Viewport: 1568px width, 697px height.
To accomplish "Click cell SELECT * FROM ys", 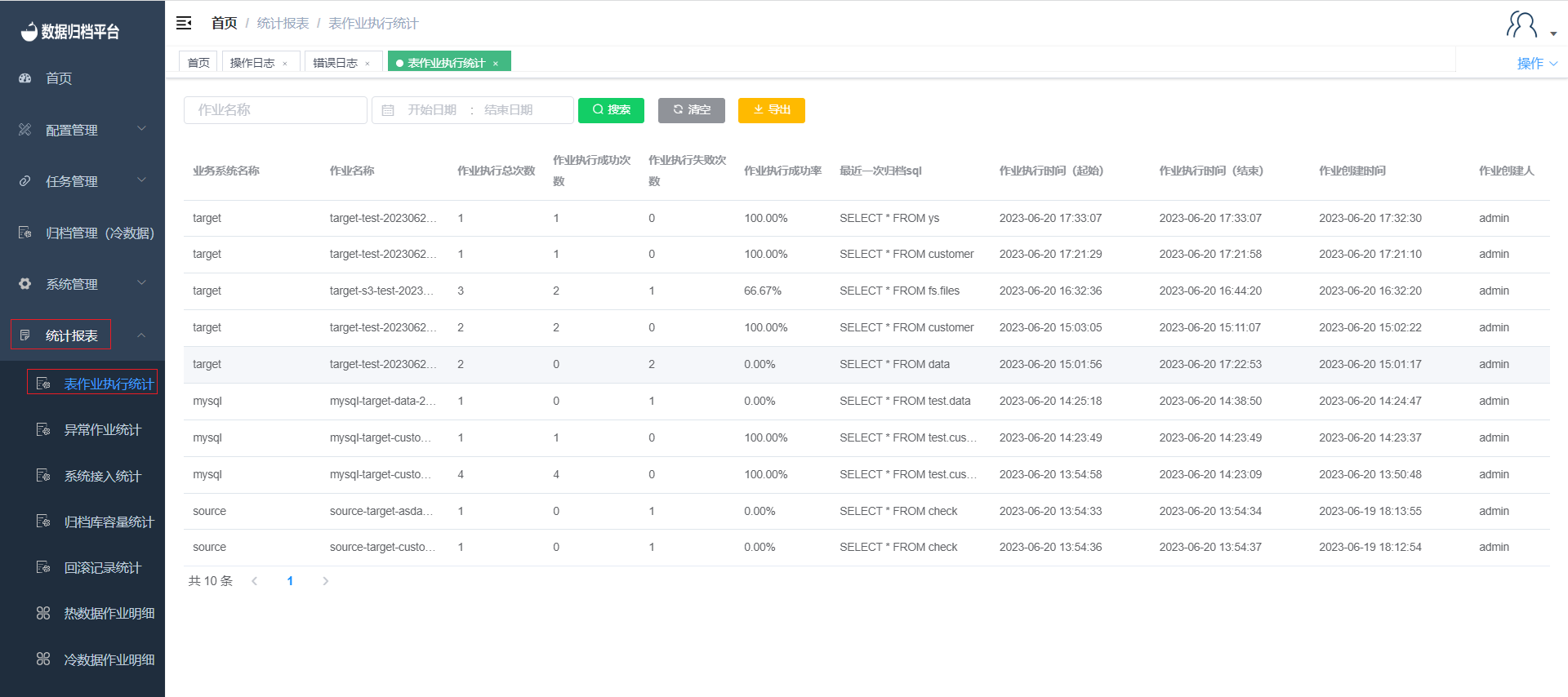I will point(889,218).
